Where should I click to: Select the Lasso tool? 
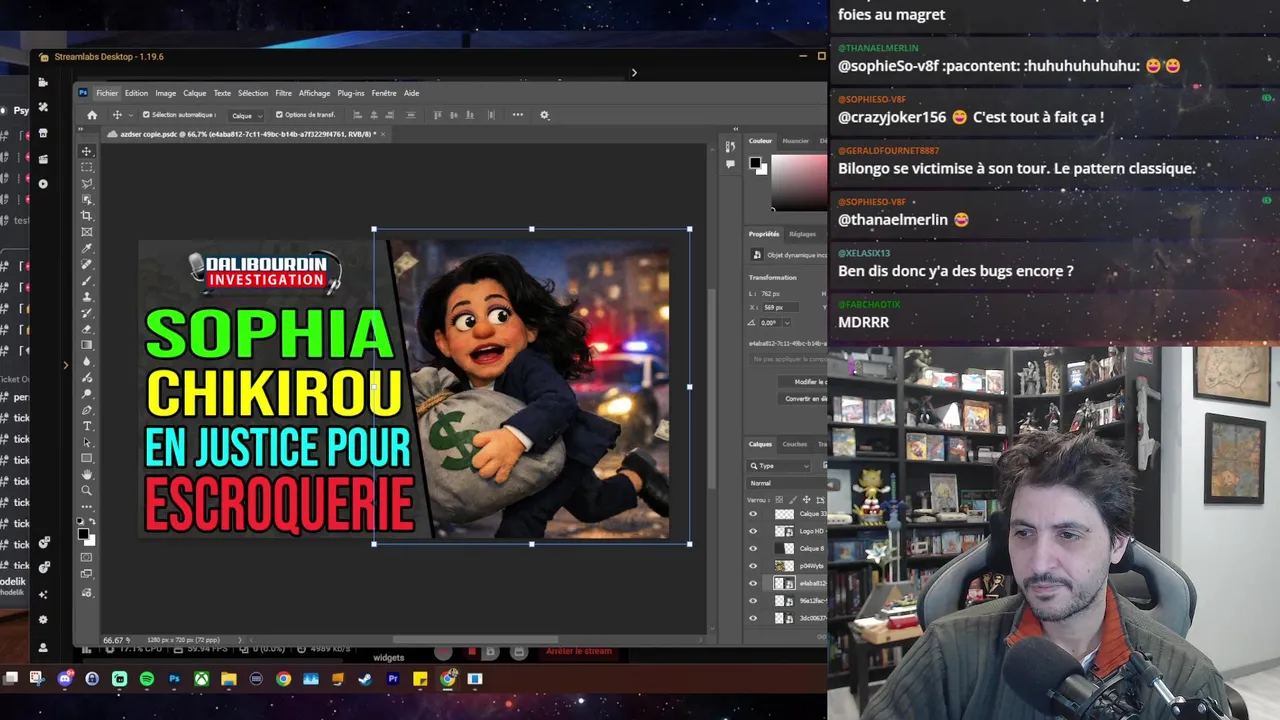tap(86, 183)
